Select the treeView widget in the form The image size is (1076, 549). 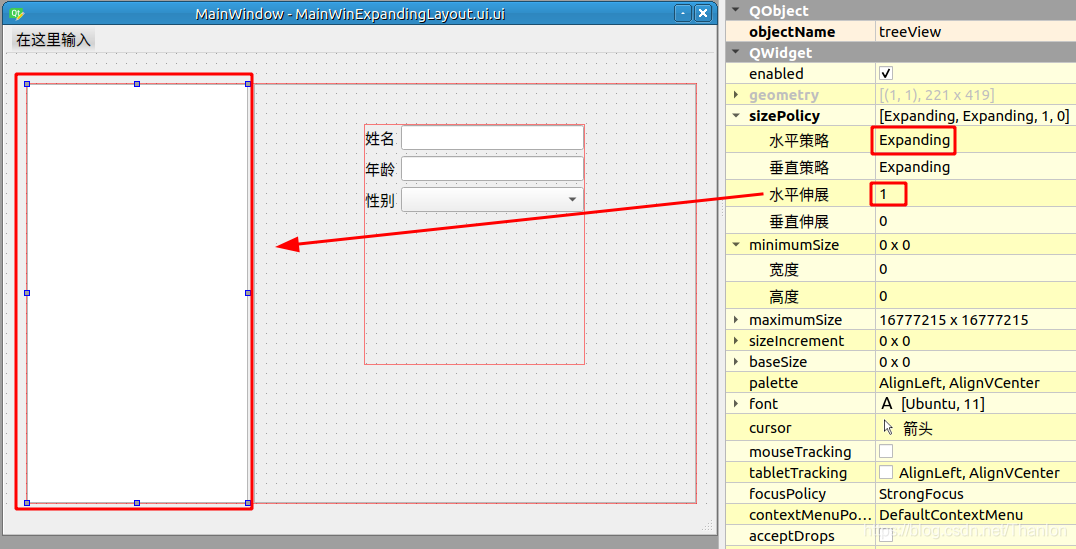pyautogui.click(x=137, y=293)
